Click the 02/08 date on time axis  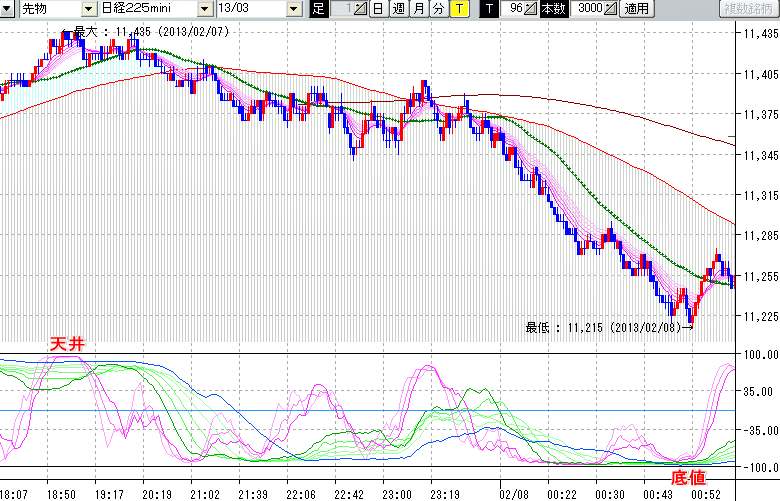tap(515, 494)
